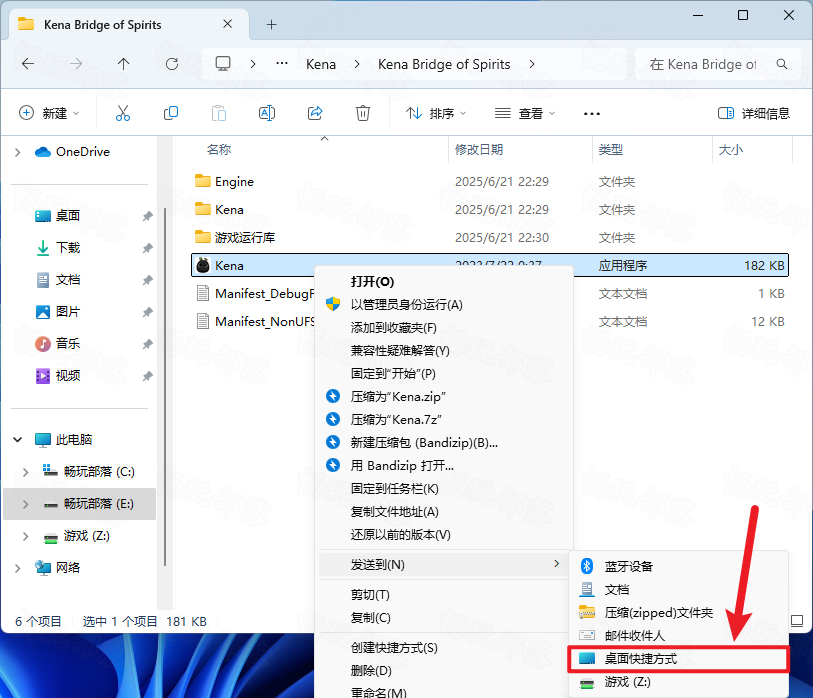Image resolution: width=813 pixels, height=698 pixels.
Task: Sort by the 名称 column header
Action: (x=219, y=150)
